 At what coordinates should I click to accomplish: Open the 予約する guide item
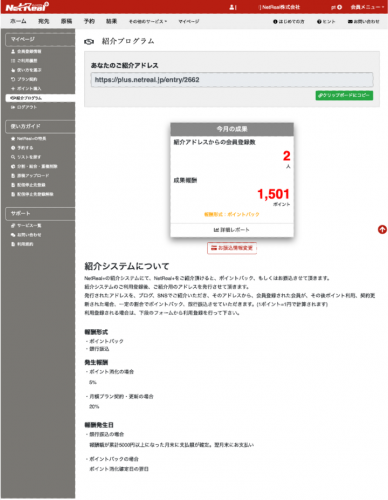[x=22, y=148]
